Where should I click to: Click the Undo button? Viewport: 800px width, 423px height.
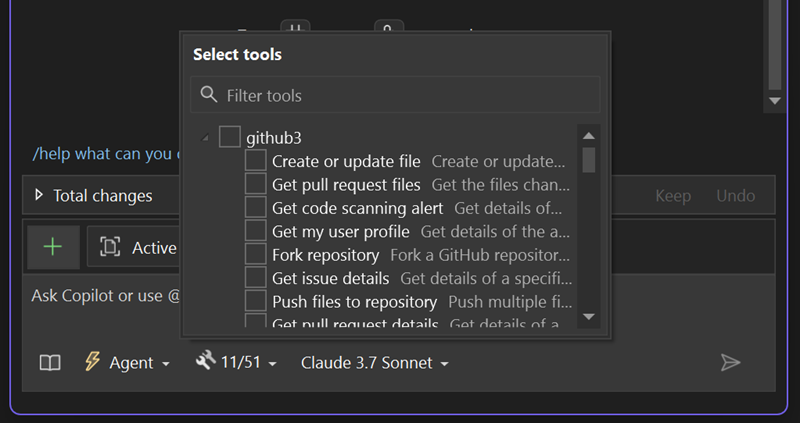(736, 196)
